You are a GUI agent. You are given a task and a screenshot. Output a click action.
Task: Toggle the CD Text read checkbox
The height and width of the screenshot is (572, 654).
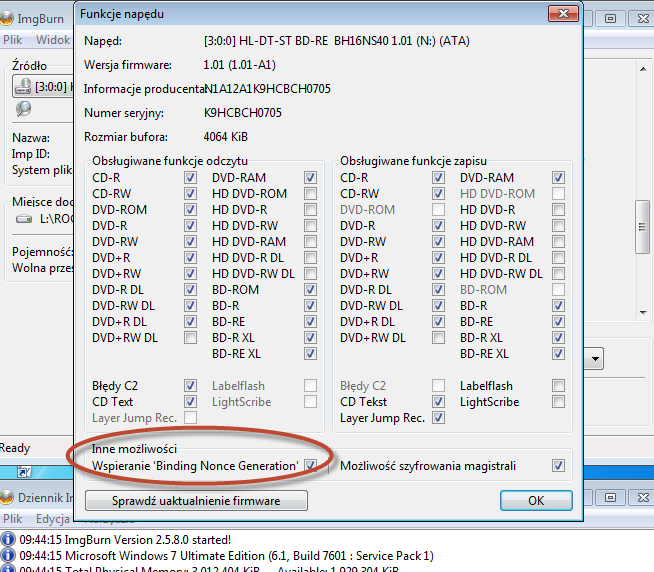coord(190,402)
